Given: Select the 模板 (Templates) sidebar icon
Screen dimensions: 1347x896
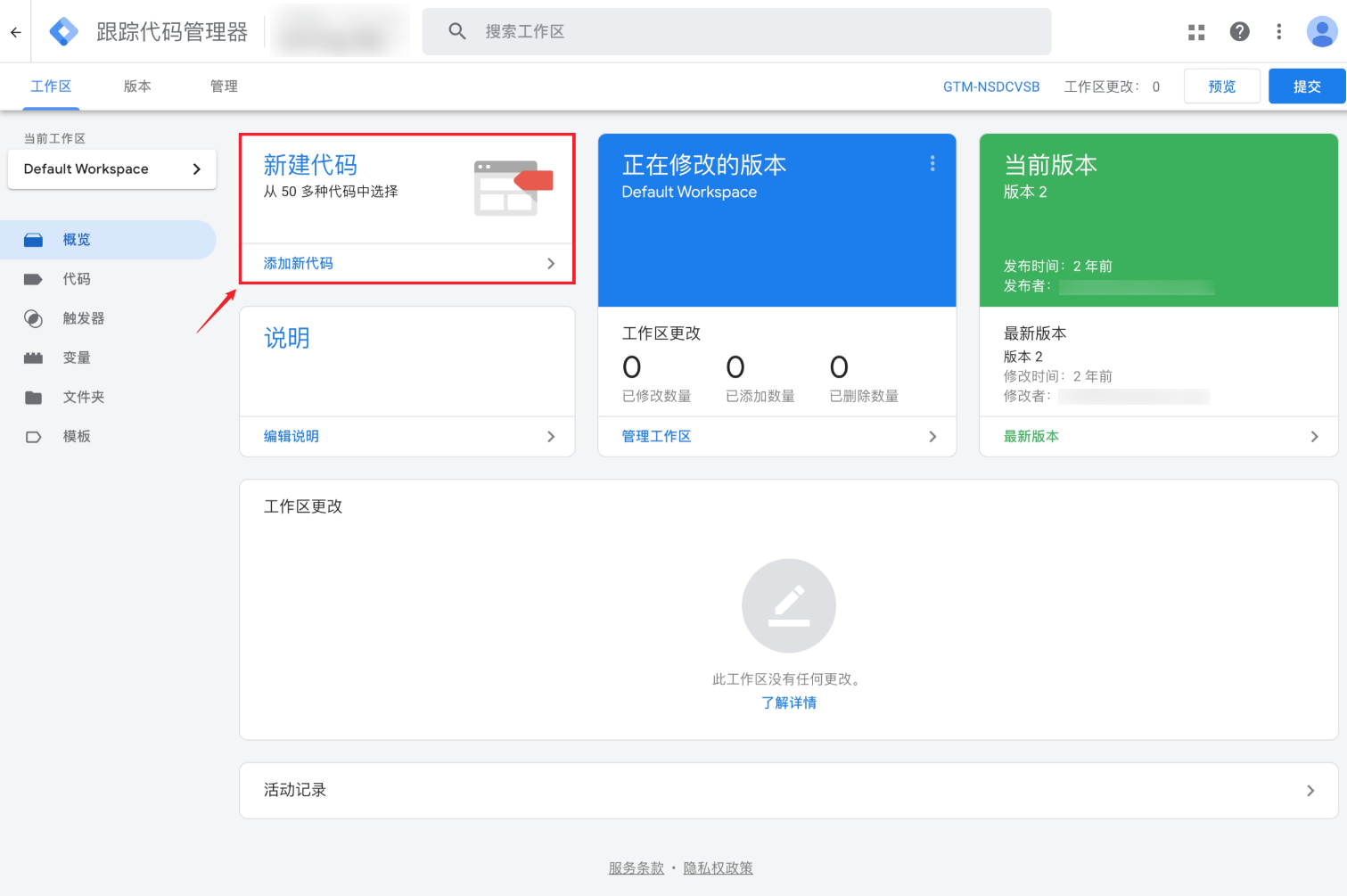Looking at the screenshot, I should click(x=33, y=436).
